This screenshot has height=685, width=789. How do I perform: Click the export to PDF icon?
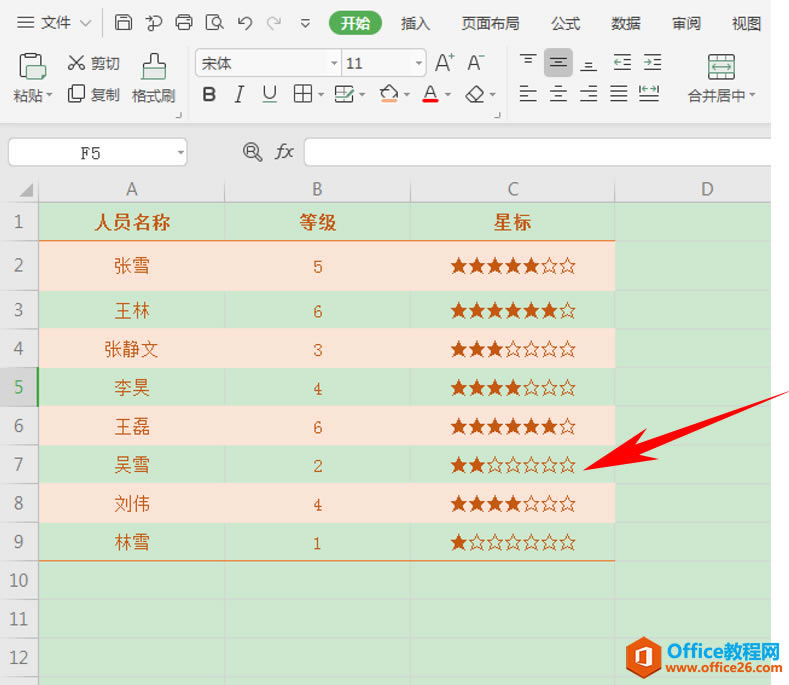click(x=153, y=23)
